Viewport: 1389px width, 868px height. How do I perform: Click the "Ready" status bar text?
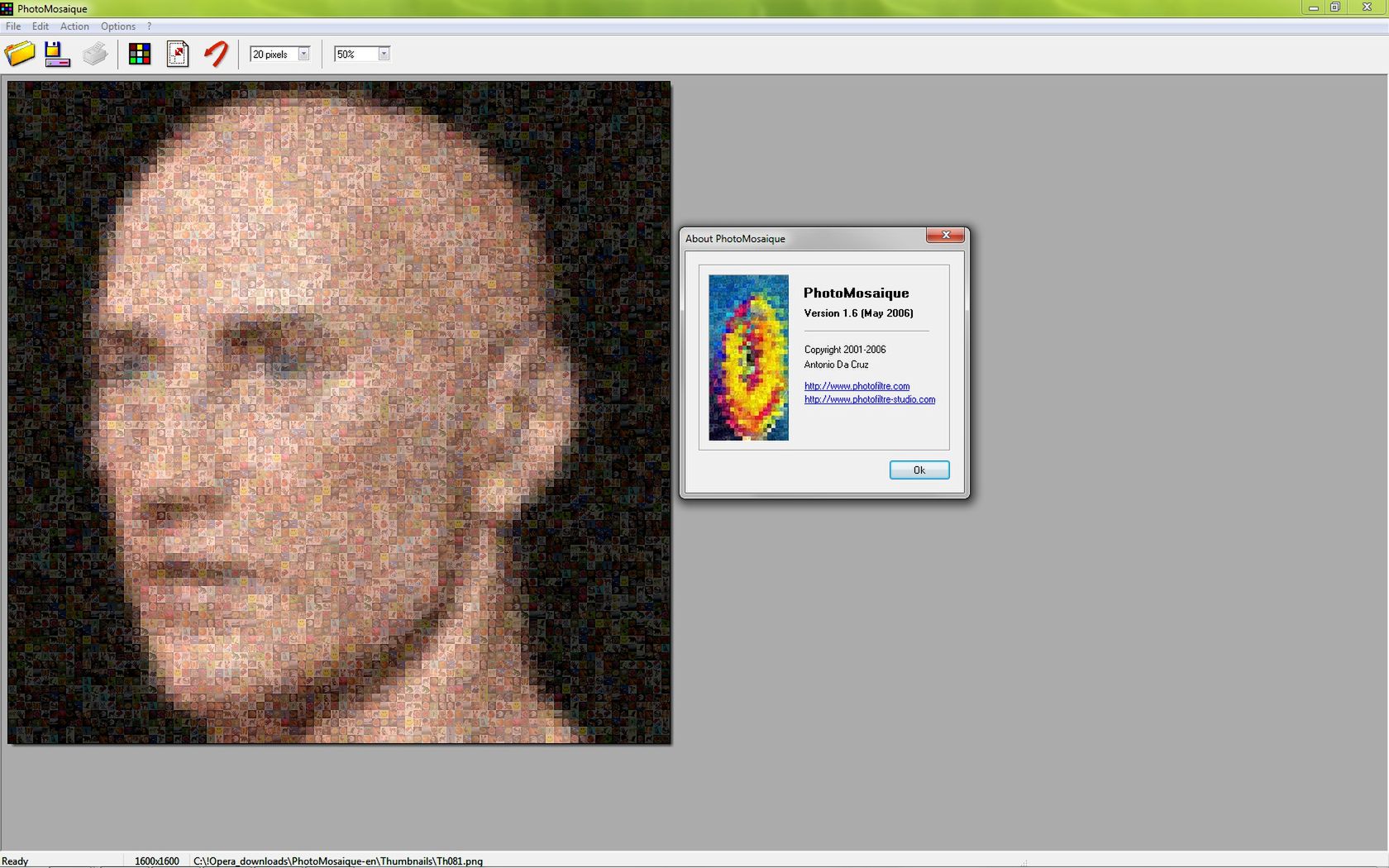click(x=15, y=861)
